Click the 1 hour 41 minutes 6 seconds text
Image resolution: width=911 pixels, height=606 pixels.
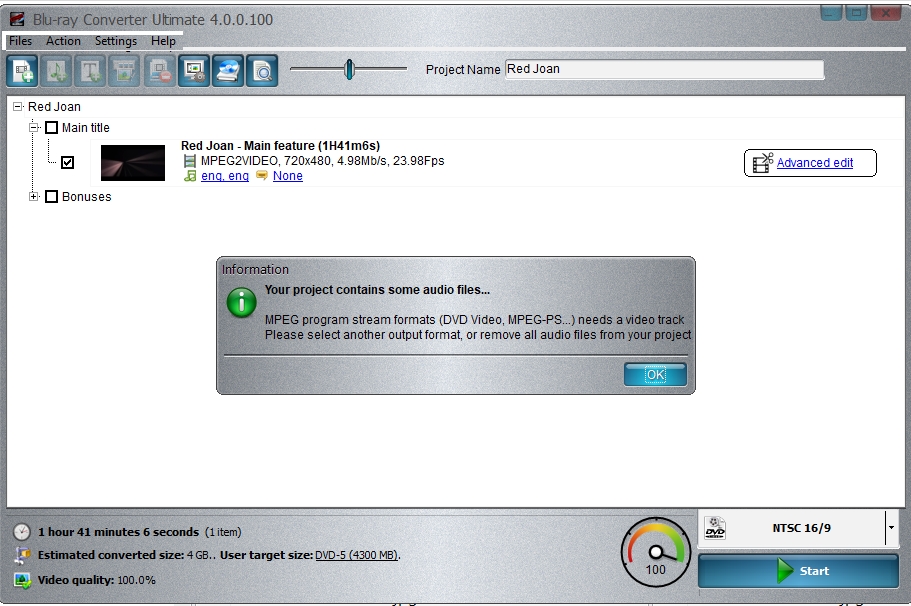tap(119, 532)
